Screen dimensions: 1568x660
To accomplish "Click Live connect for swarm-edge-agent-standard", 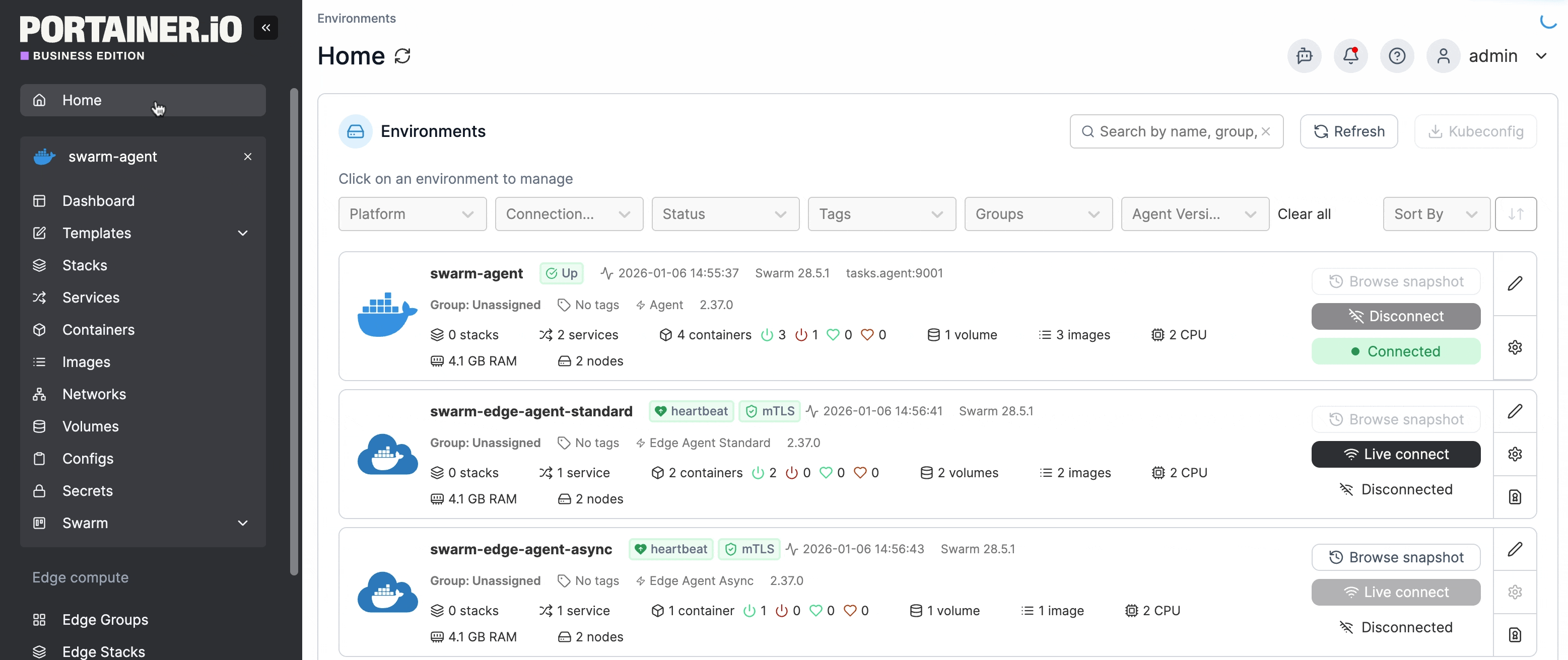I will [x=1395, y=455].
